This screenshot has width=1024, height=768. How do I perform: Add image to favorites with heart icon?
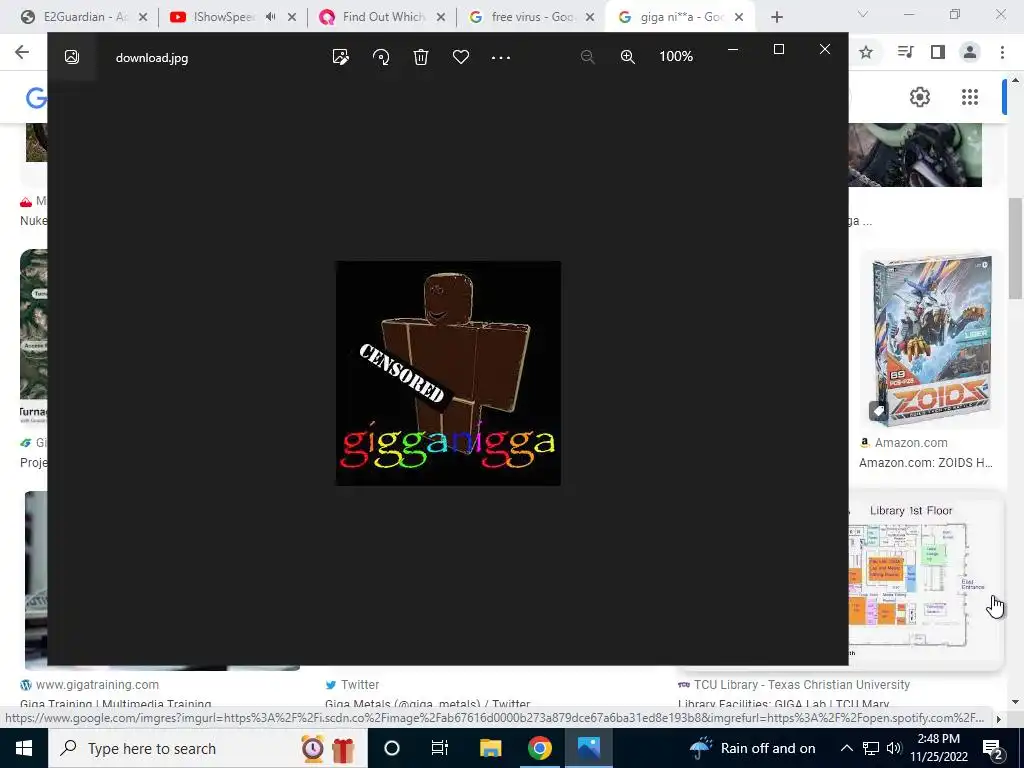coord(461,57)
